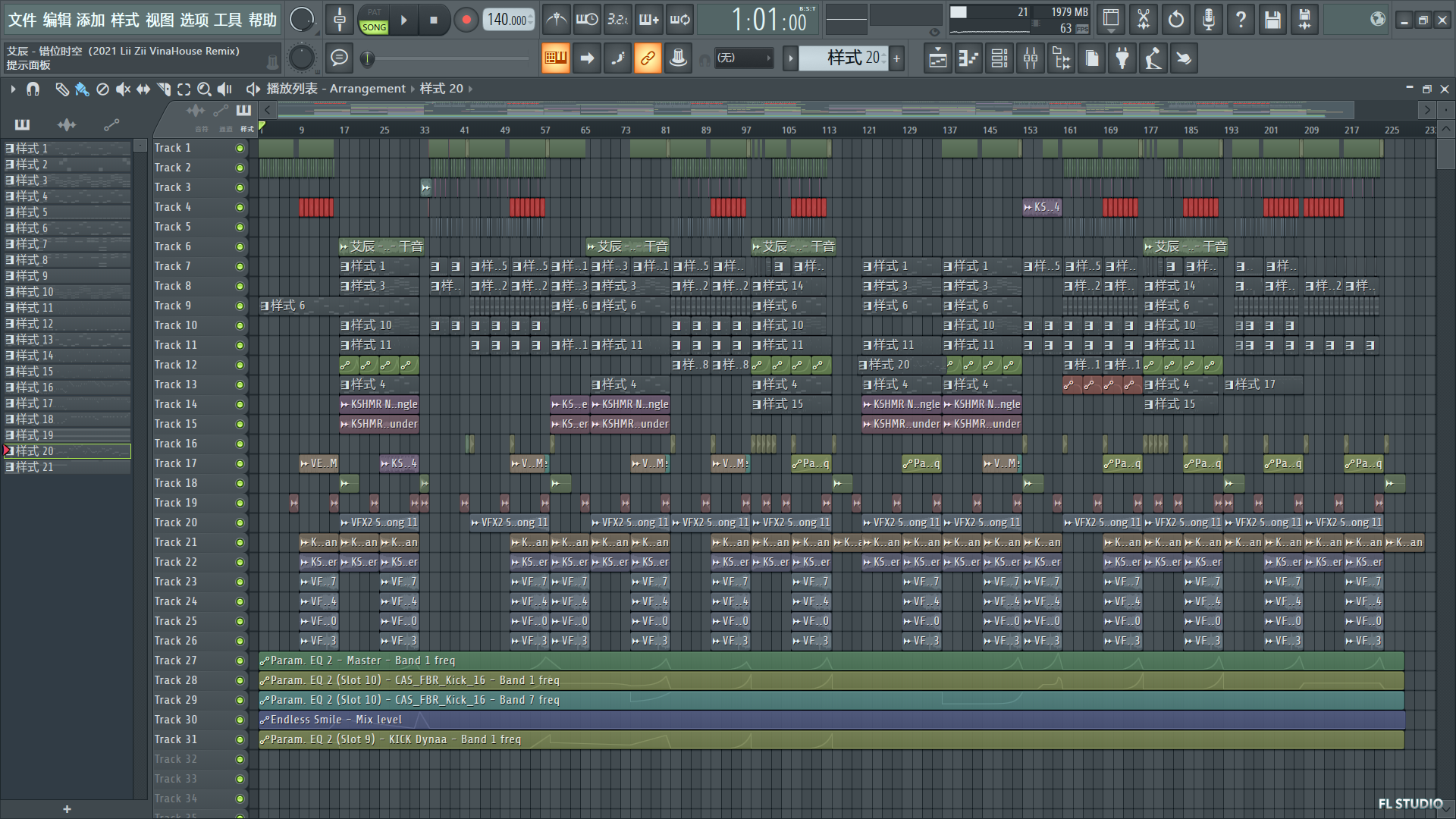Mute Track 17 using its green light
The width and height of the screenshot is (1456, 819).
240,464
